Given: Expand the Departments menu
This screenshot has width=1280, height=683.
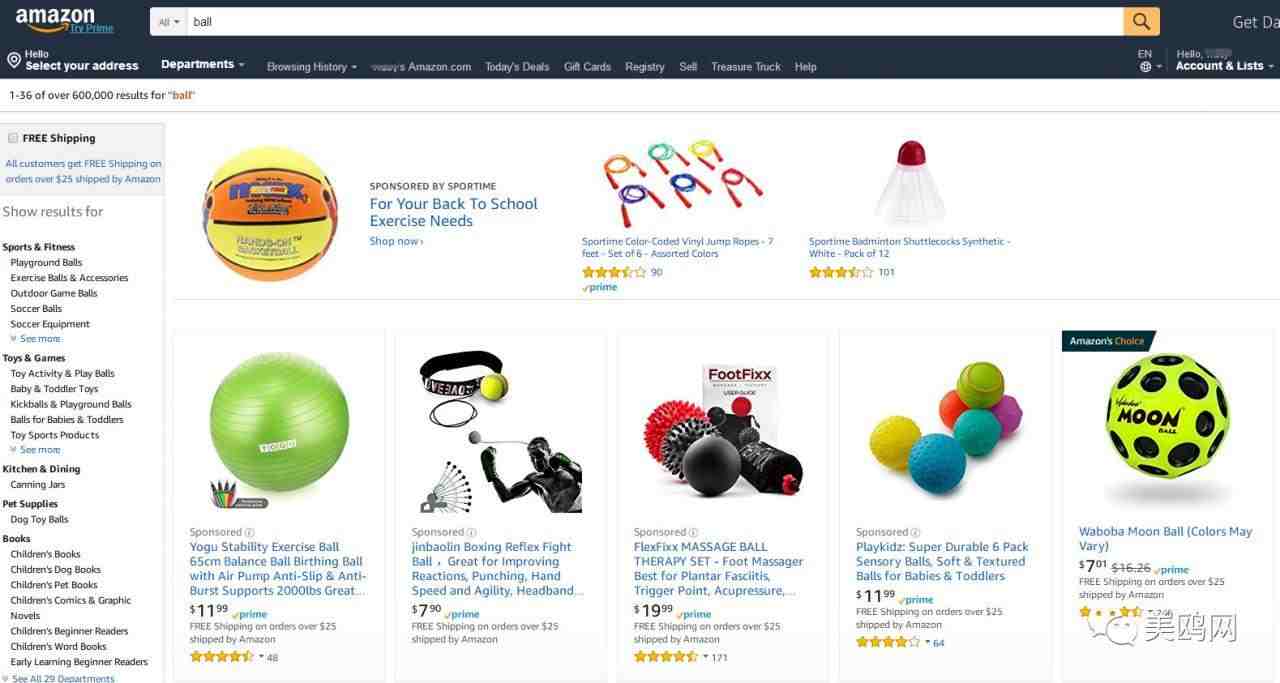Looking at the screenshot, I should pos(202,64).
